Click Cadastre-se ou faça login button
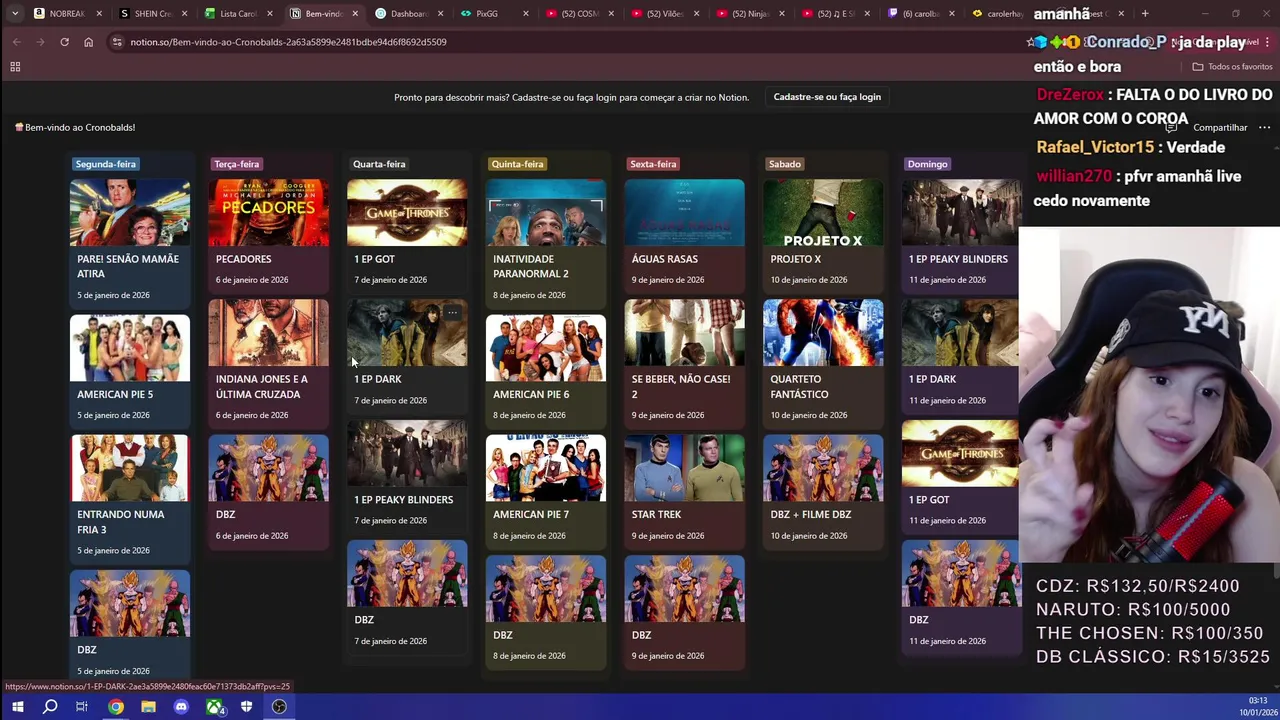Viewport: 1280px width, 720px height. (827, 97)
